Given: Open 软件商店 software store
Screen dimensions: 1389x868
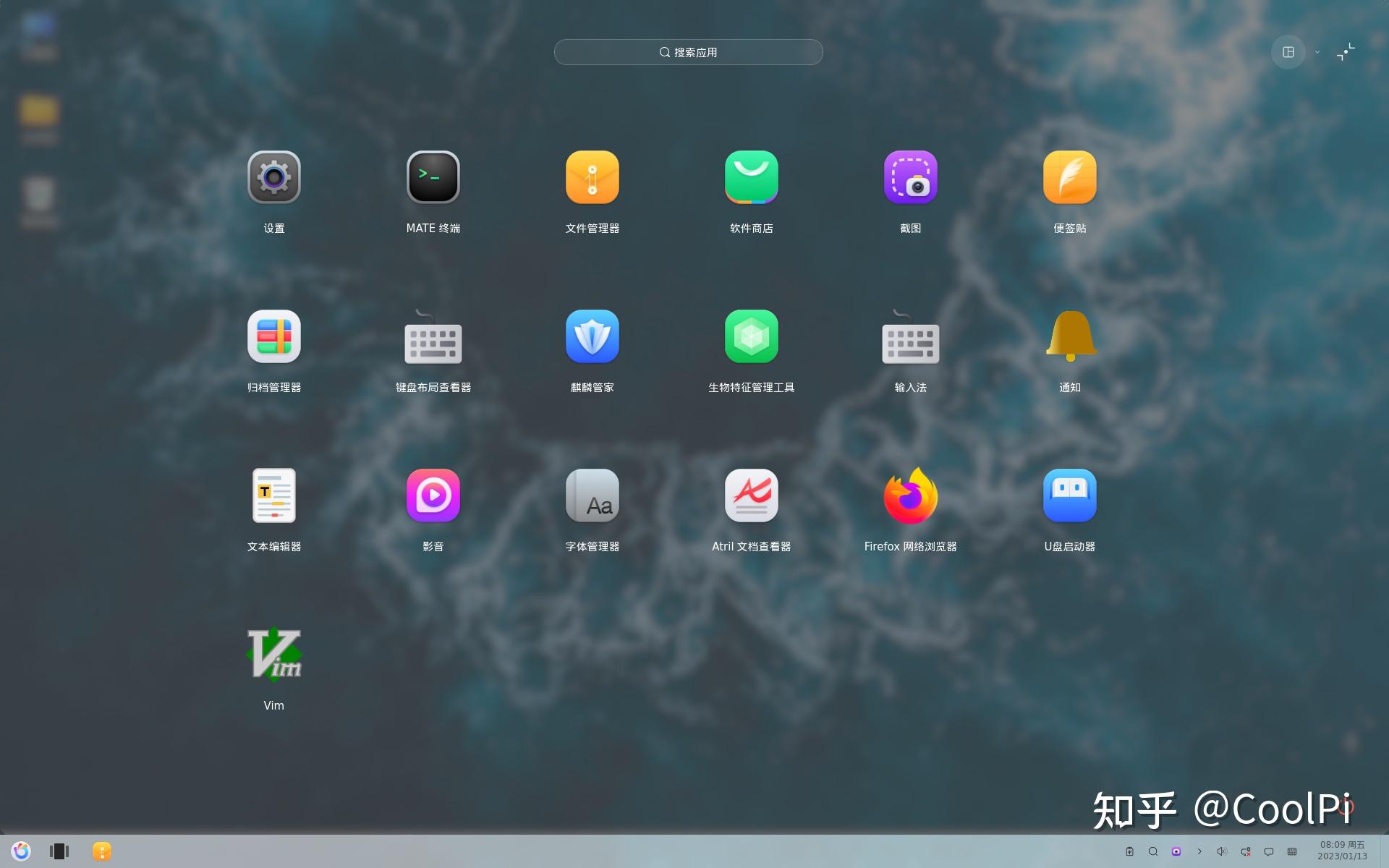Looking at the screenshot, I should (751, 178).
